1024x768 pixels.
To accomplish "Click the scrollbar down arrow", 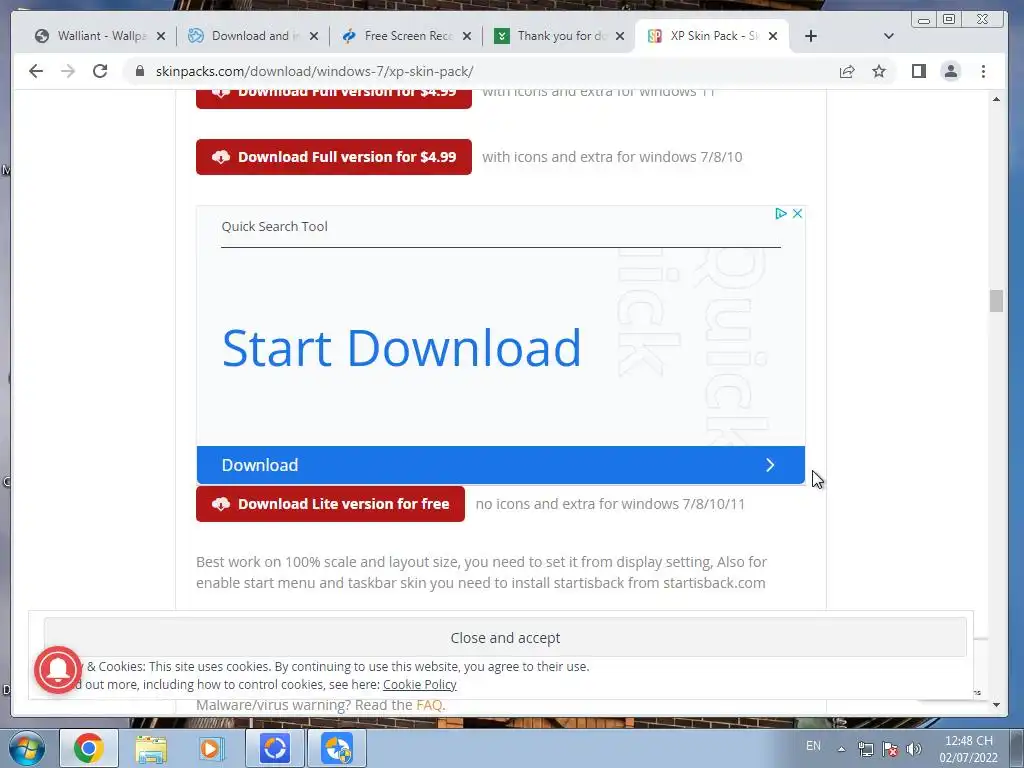I will (996, 705).
